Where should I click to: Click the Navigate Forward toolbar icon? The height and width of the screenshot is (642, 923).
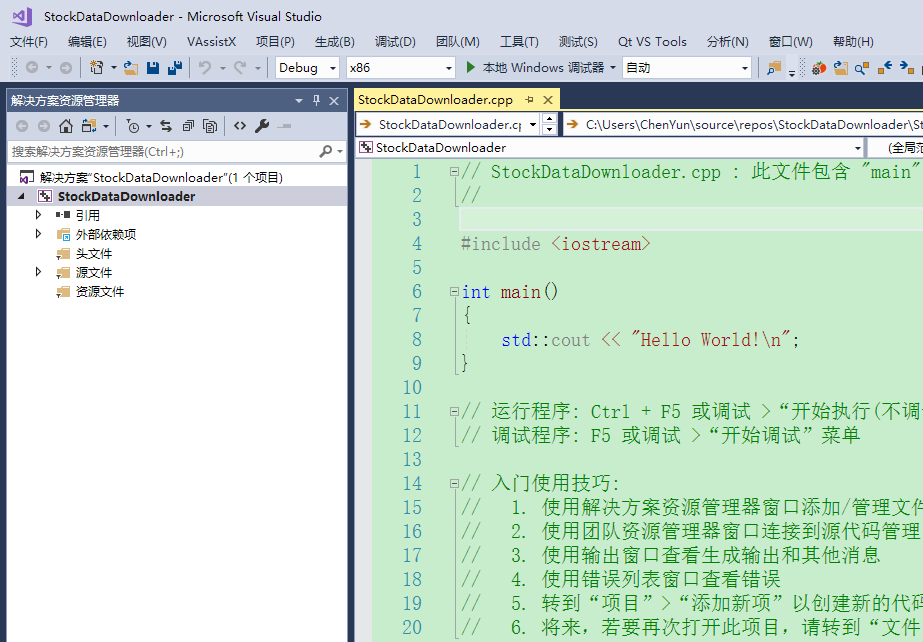click(66, 68)
